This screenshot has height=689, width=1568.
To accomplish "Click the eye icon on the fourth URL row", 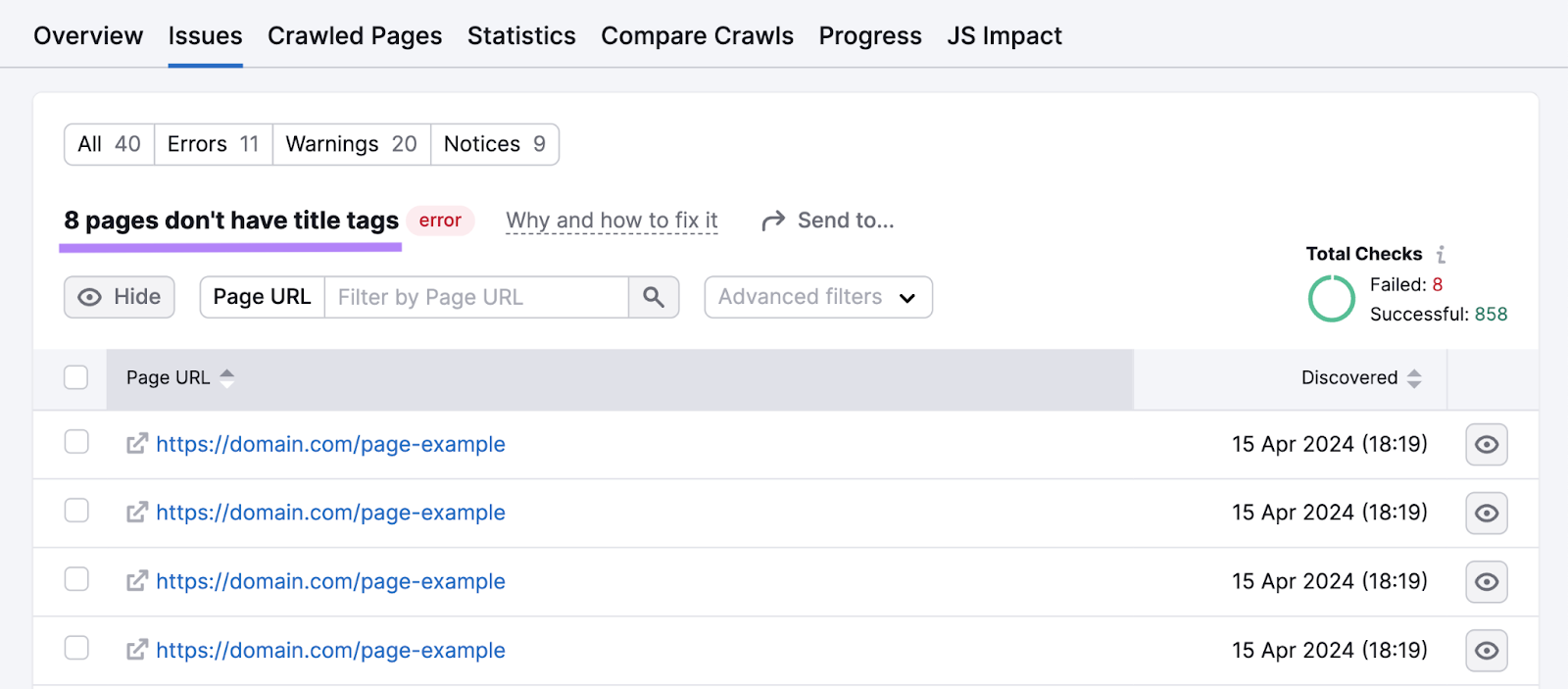I will 1487,651.
